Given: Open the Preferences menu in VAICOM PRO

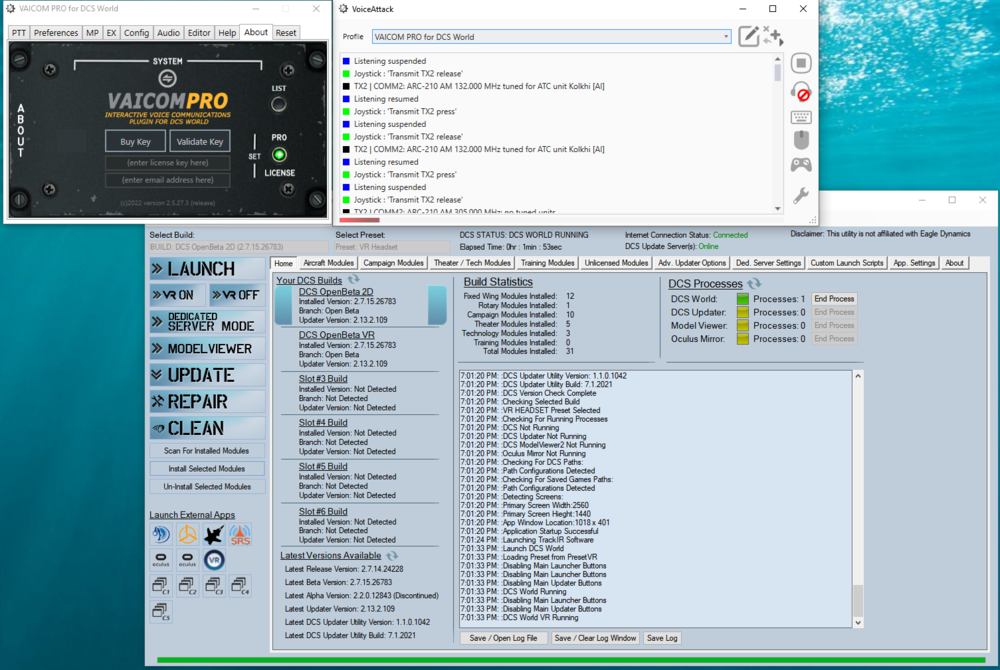Looking at the screenshot, I should 55,32.
